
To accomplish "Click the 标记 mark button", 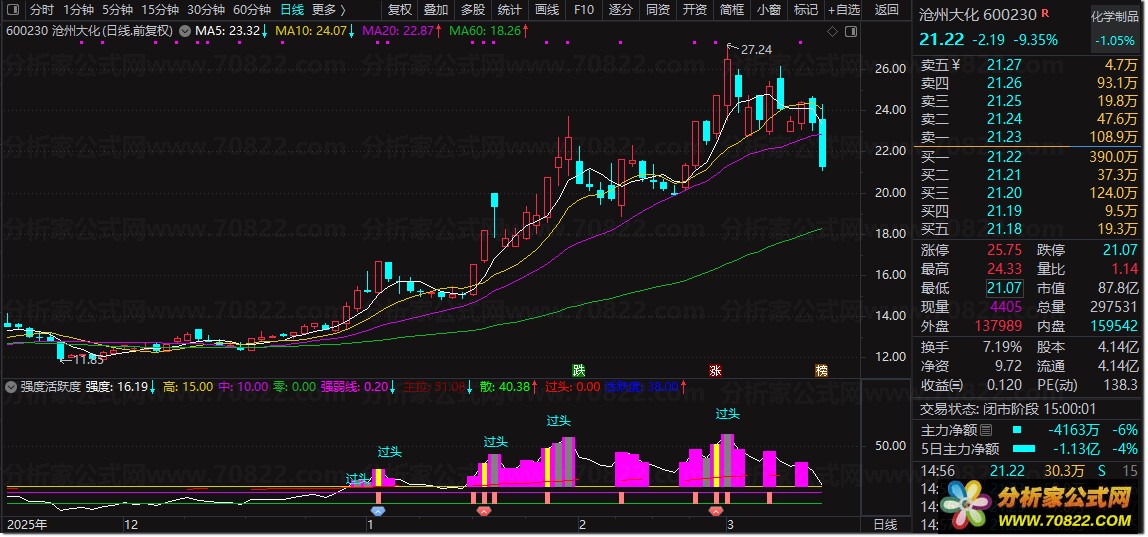I will (805, 10).
